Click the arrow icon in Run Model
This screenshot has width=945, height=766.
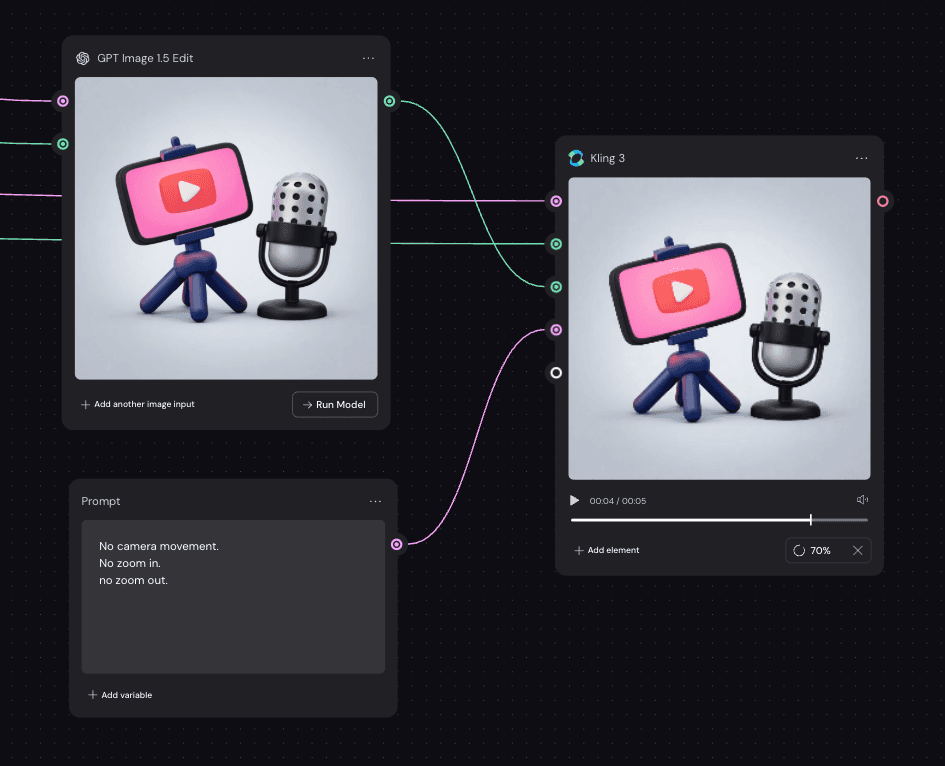coord(307,405)
